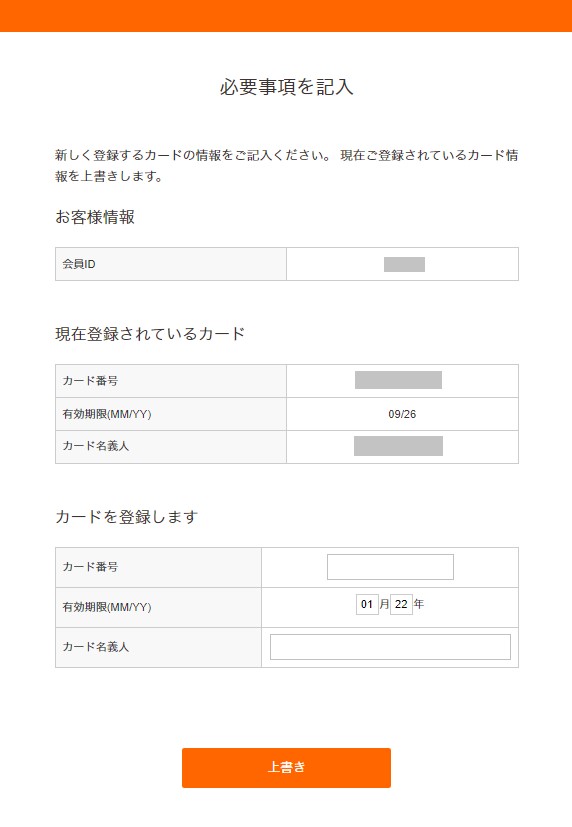Viewport: 572px width, 827px height.
Task: Select the expiry month field showing 01
Action: (367, 604)
